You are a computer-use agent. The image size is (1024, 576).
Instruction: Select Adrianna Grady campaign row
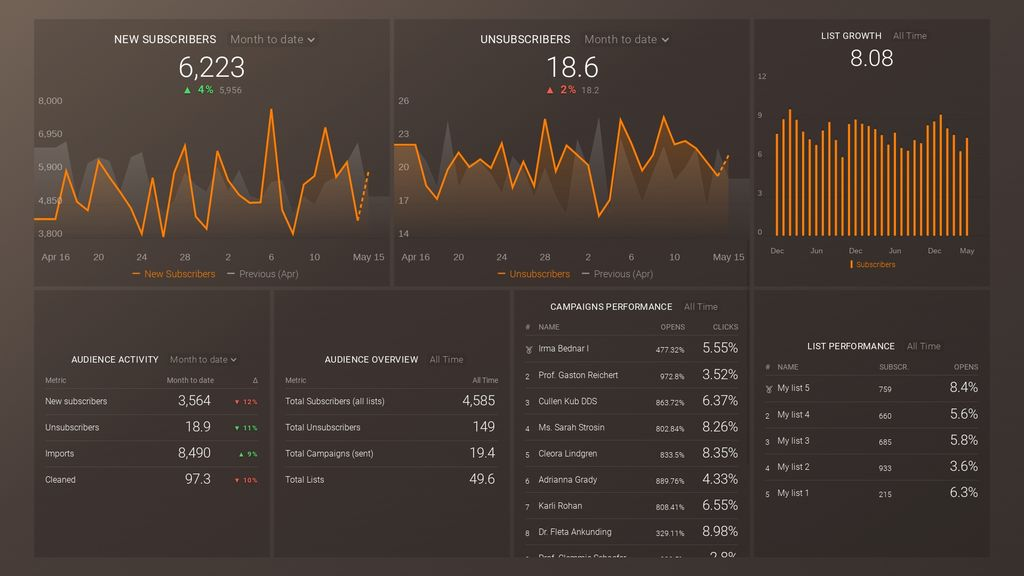pos(632,479)
